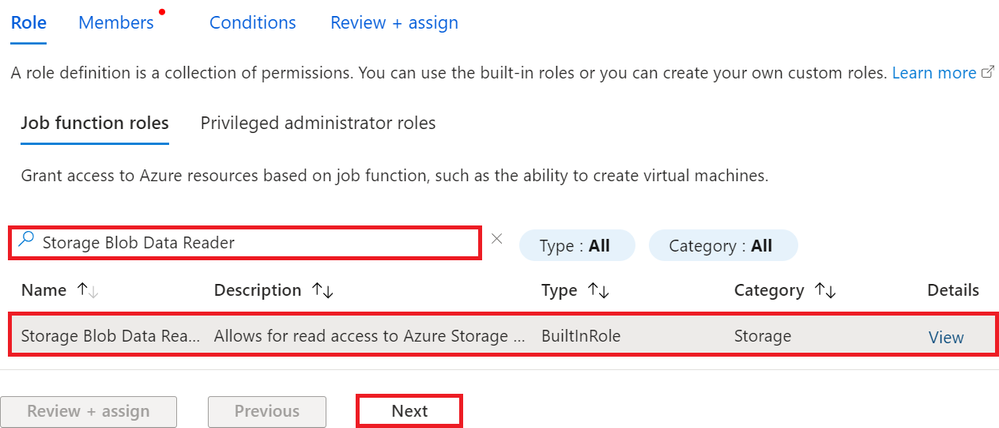Switch to the Conditions tab

click(x=252, y=22)
